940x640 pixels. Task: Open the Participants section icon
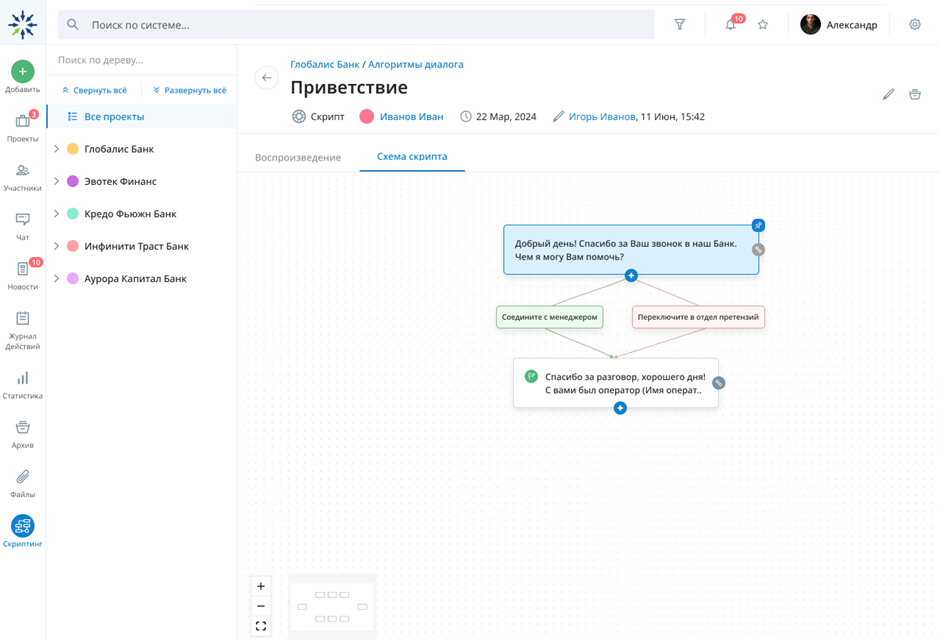22,170
